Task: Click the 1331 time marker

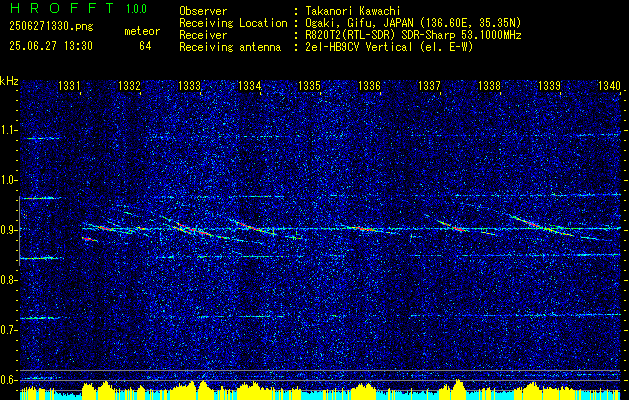Action: pos(69,85)
